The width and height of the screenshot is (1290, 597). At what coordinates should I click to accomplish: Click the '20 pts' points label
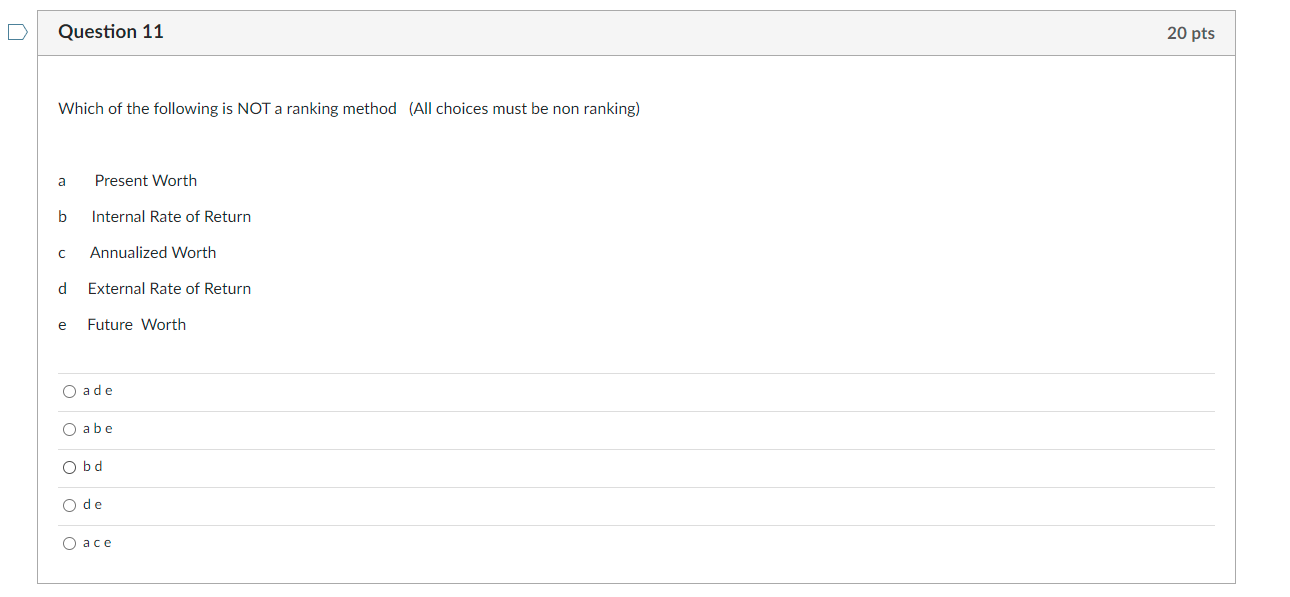point(1190,33)
